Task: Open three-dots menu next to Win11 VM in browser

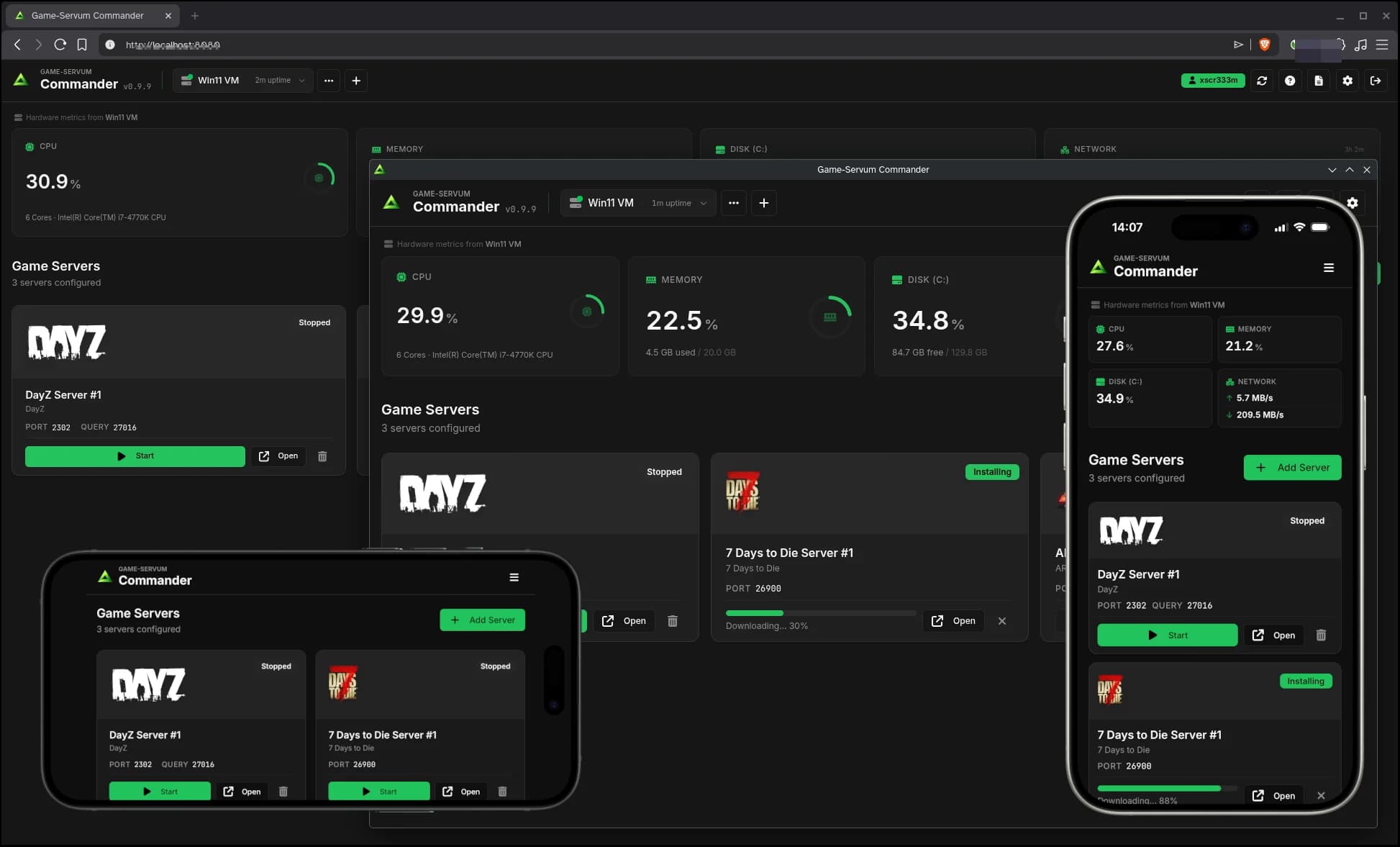Action: pyautogui.click(x=329, y=81)
